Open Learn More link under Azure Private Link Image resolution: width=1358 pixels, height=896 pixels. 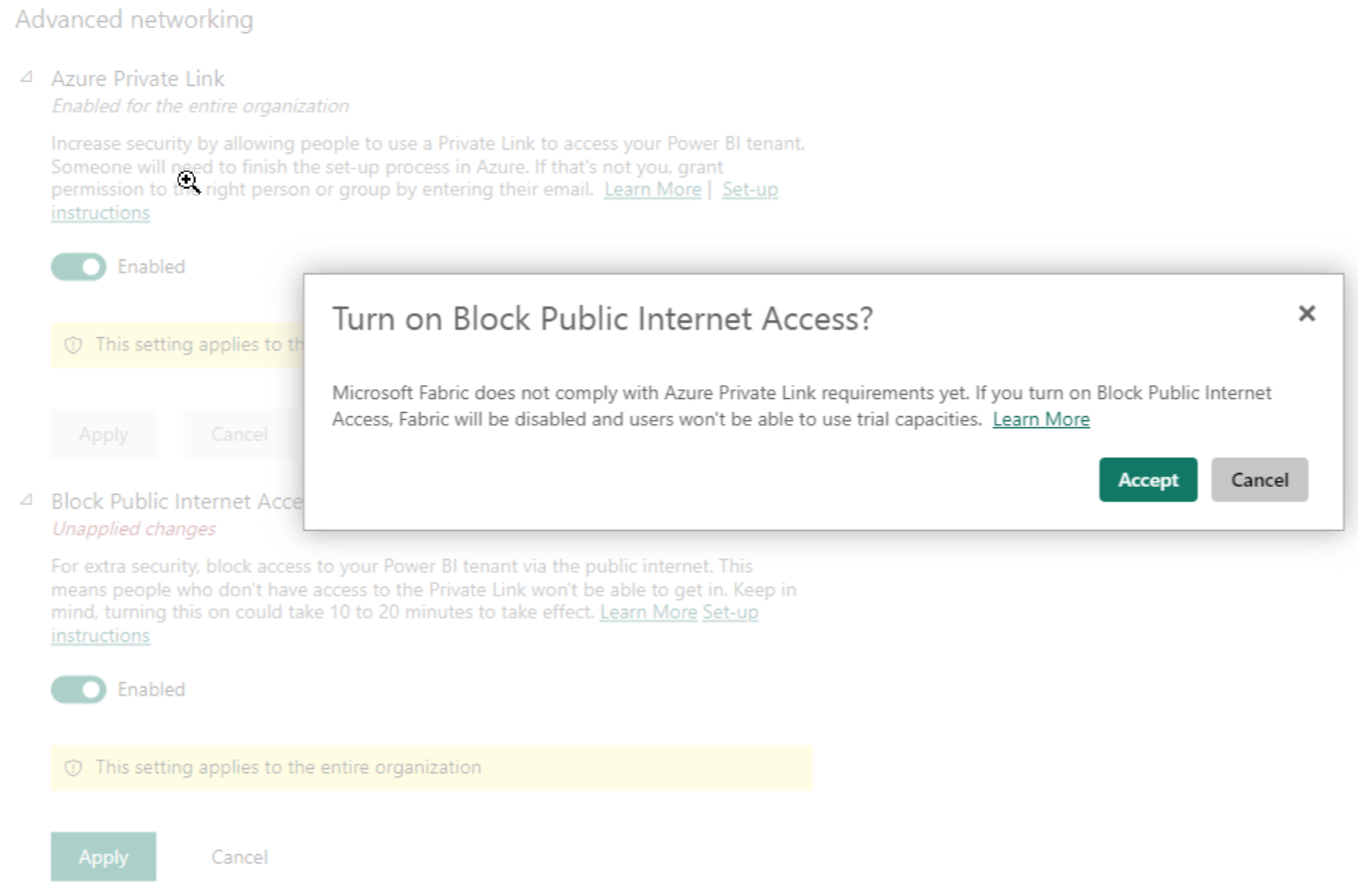click(653, 190)
